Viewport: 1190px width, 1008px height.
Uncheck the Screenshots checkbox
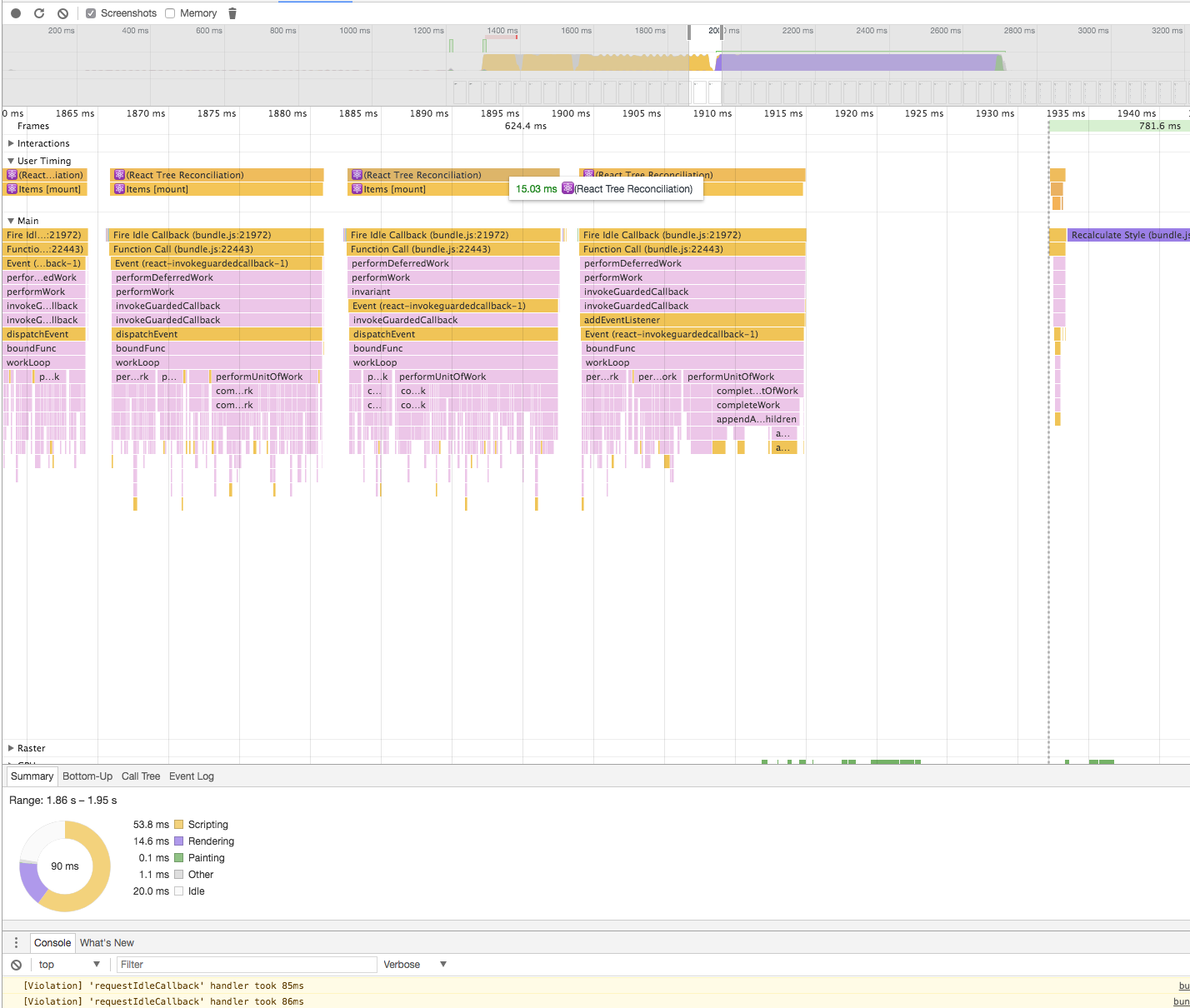(91, 13)
